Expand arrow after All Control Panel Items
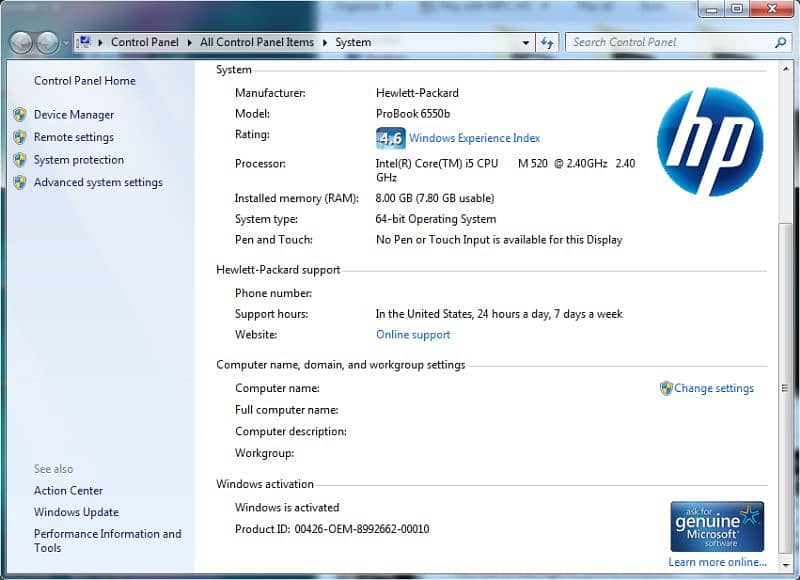 click(324, 43)
